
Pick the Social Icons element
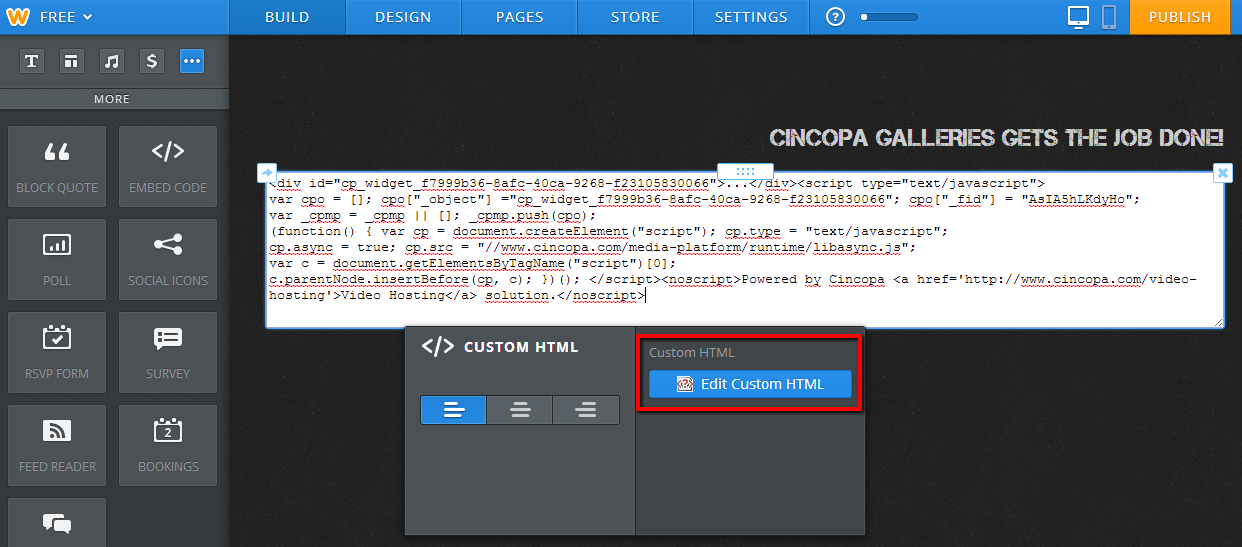pyautogui.click(x=168, y=259)
